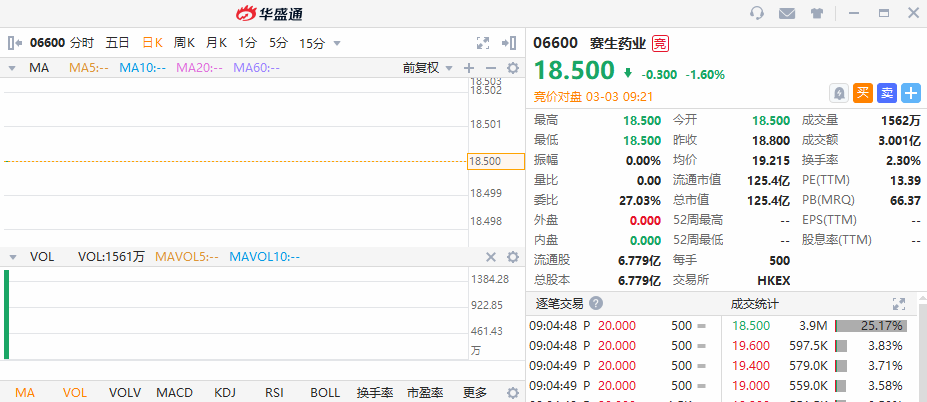Screen dimensions: 927x402
Task: Switch to 五日 chart tab
Action: 117,43
